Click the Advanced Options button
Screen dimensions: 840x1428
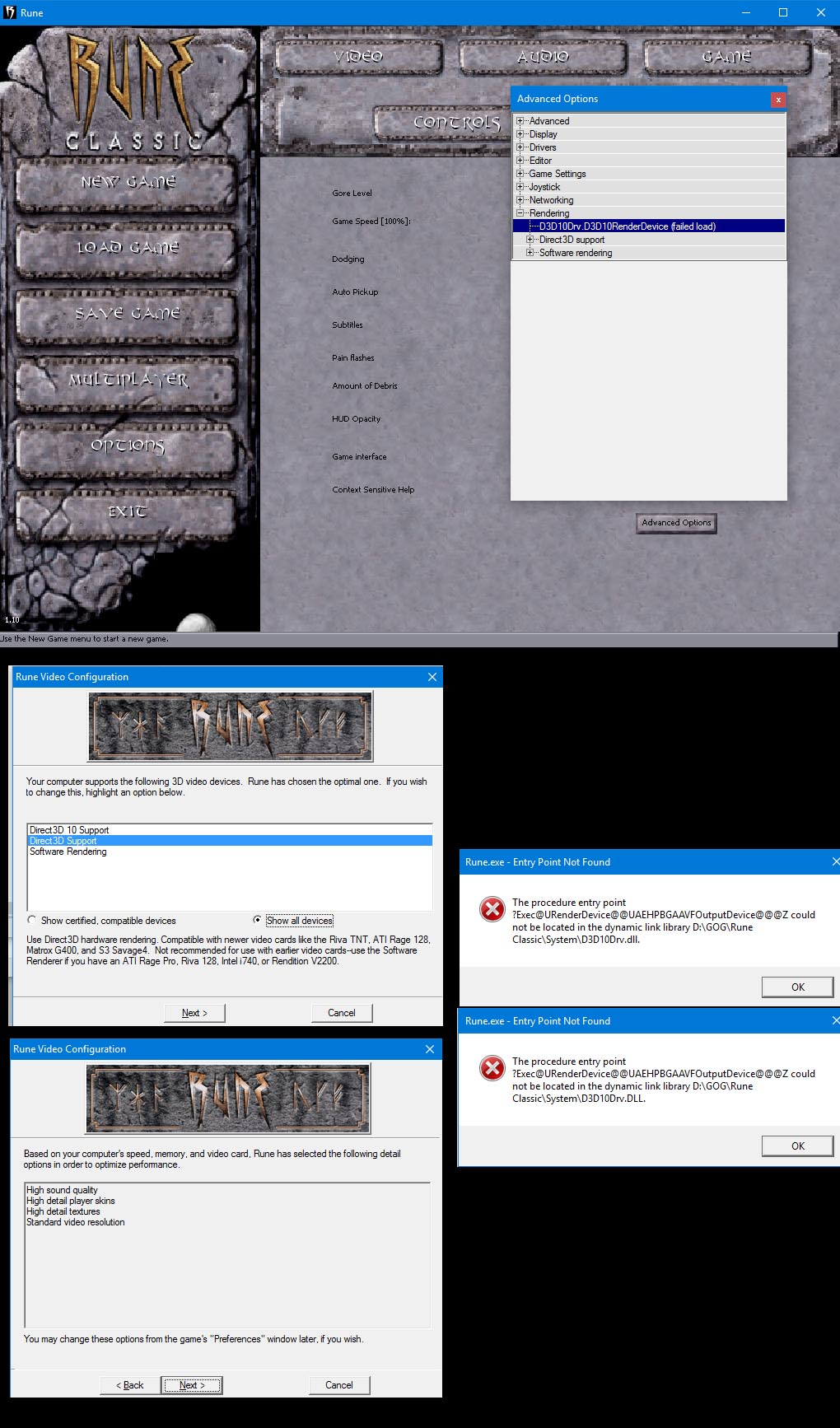click(x=676, y=523)
